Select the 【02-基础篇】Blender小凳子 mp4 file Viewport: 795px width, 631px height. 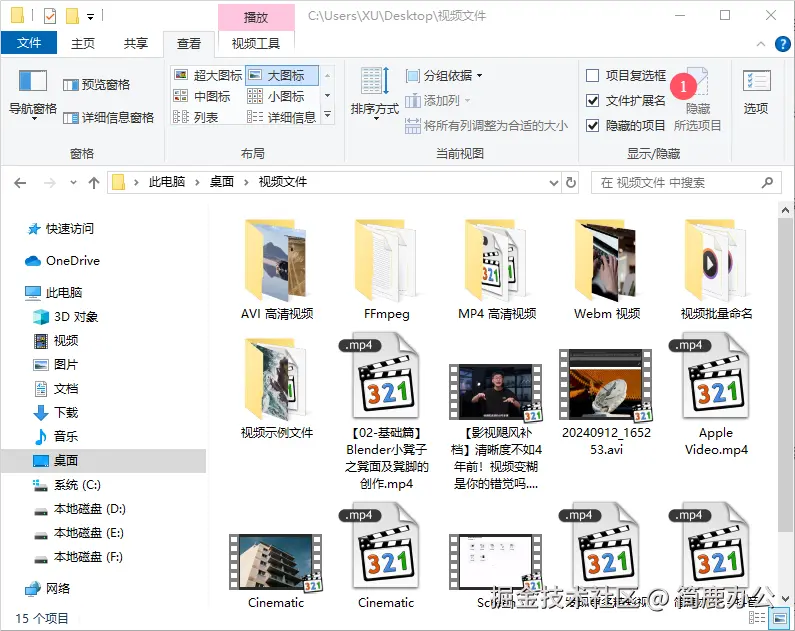386,412
